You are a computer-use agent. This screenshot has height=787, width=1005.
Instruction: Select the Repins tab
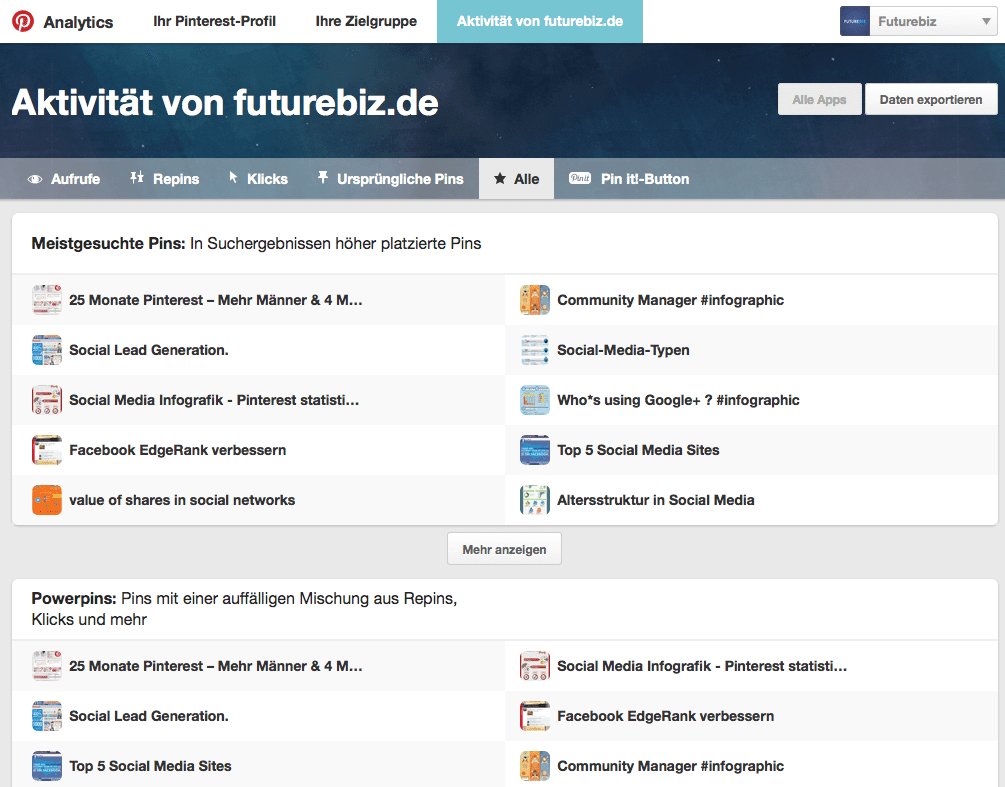(165, 179)
